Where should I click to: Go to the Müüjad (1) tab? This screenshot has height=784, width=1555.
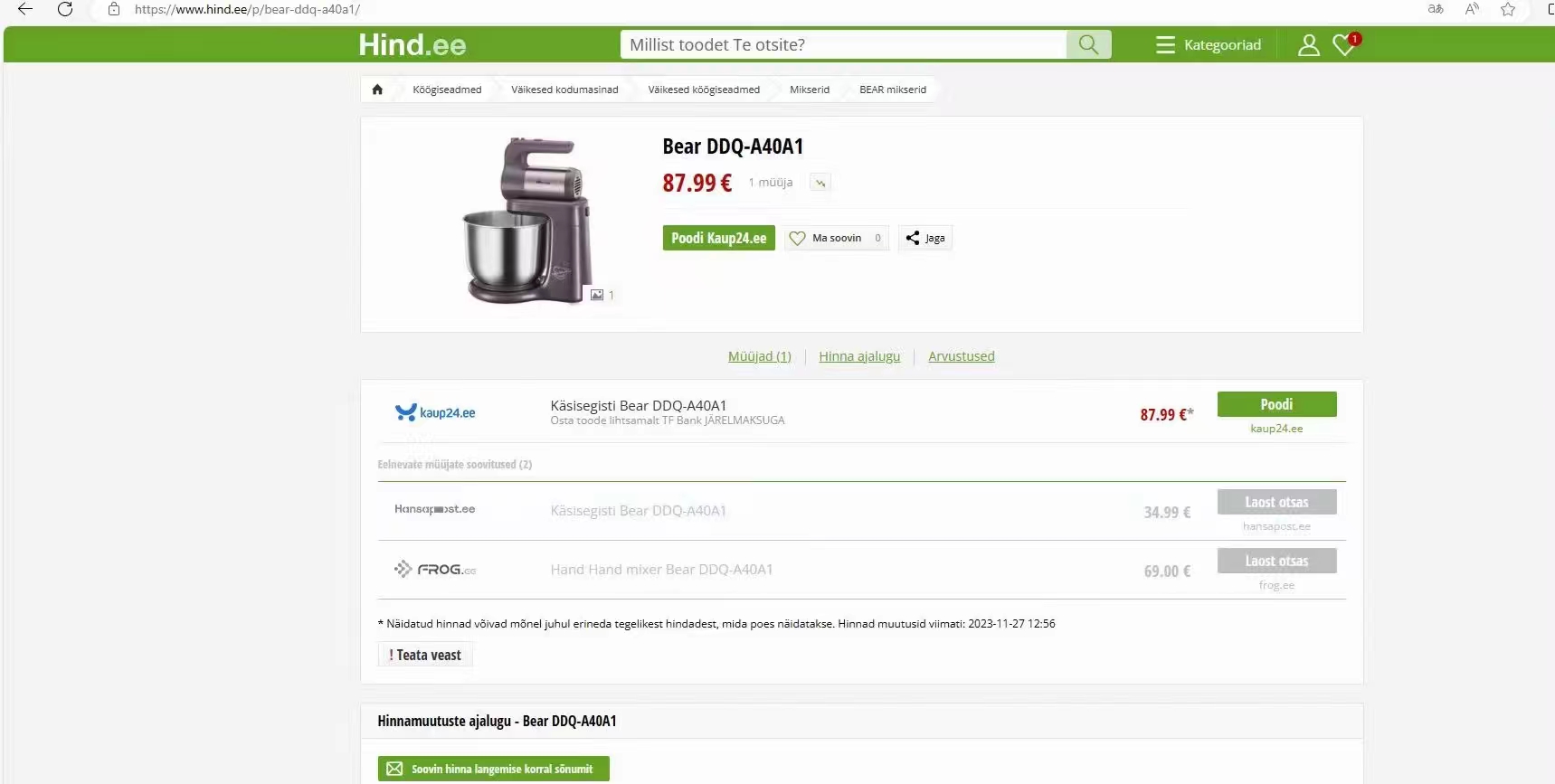click(x=760, y=356)
